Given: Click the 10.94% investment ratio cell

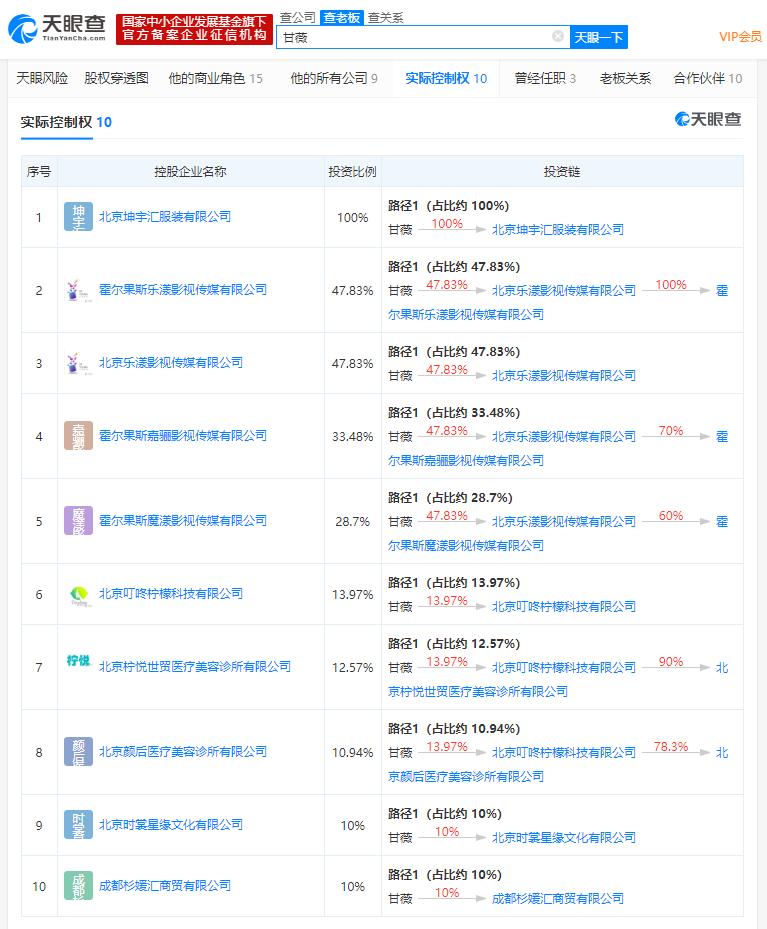Looking at the screenshot, I should click(x=352, y=752).
